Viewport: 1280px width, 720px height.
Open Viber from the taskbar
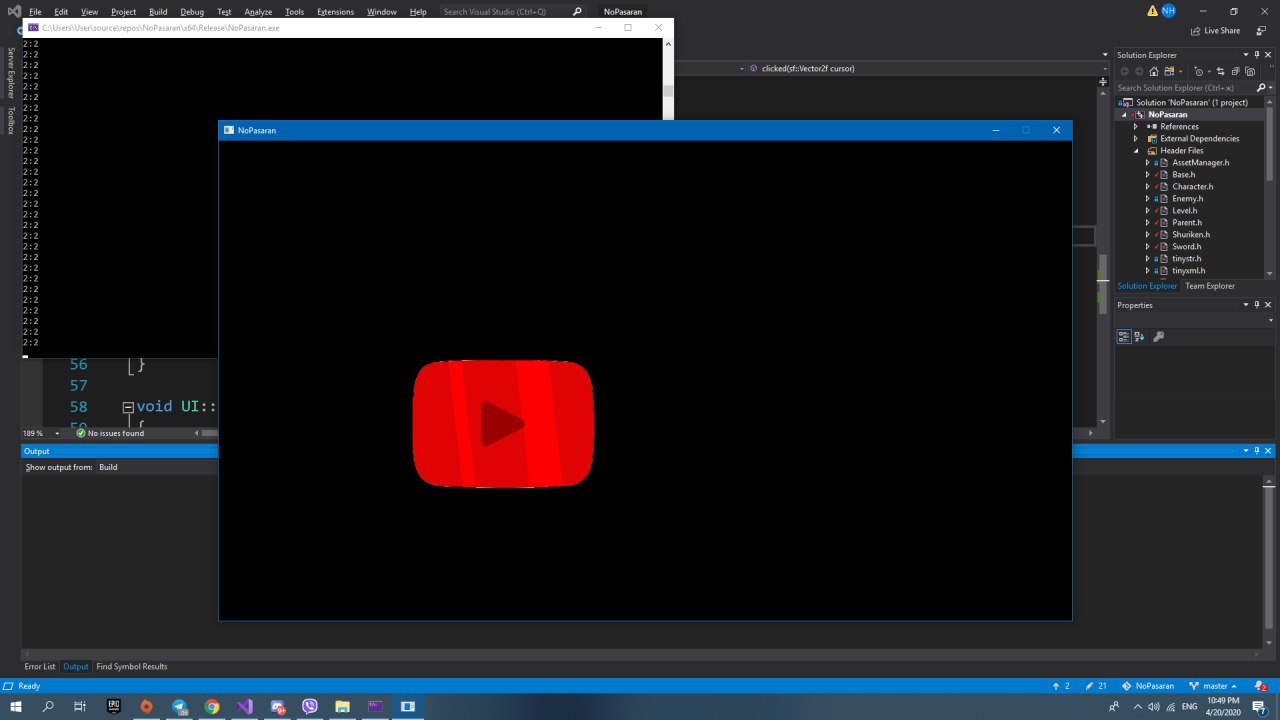(310, 706)
